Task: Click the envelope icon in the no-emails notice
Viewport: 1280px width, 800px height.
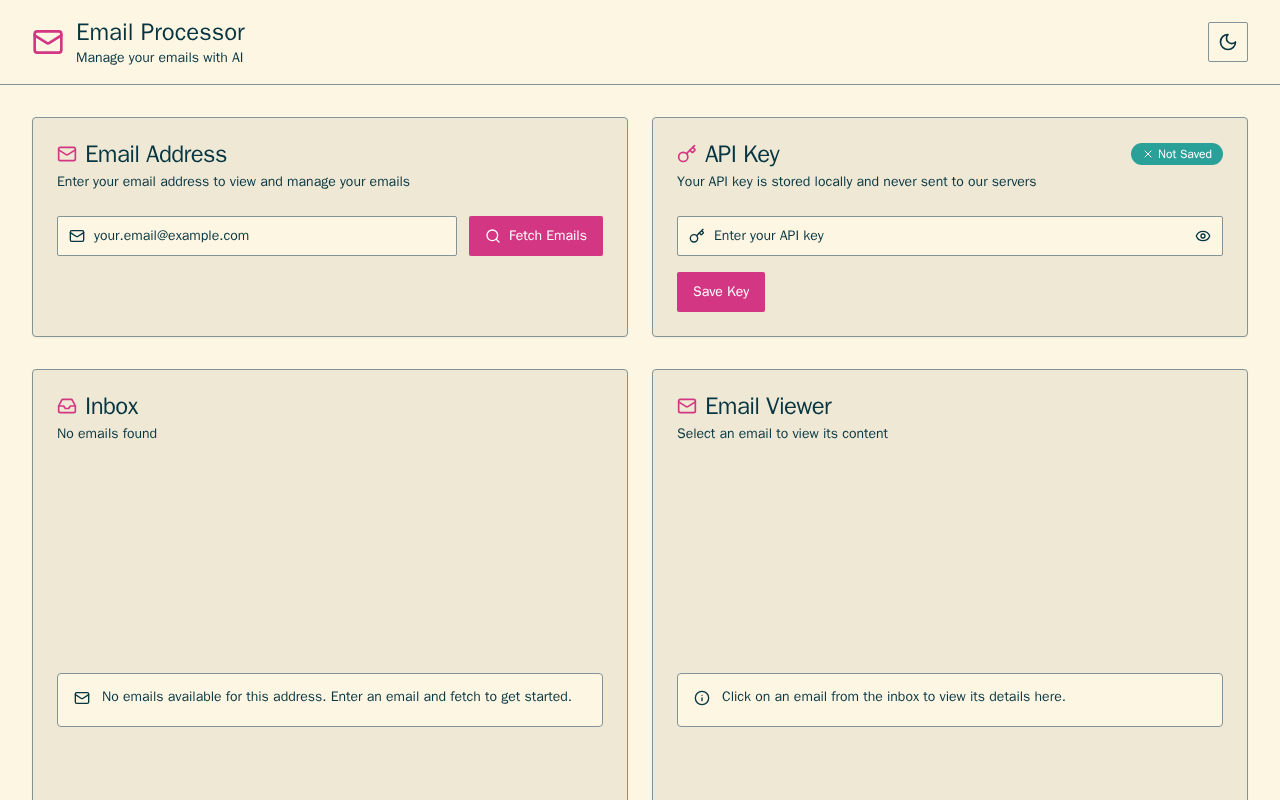Action: pos(82,698)
